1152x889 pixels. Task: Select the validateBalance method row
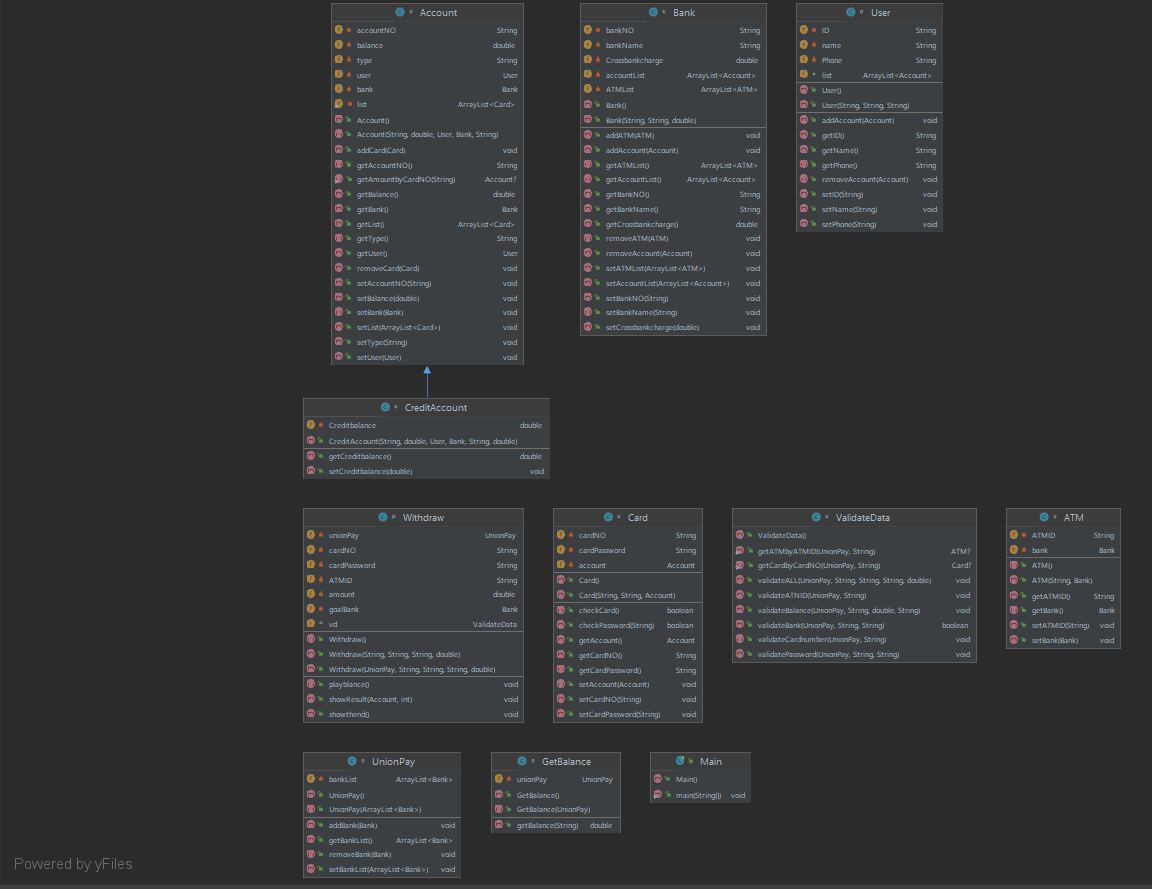click(854, 611)
